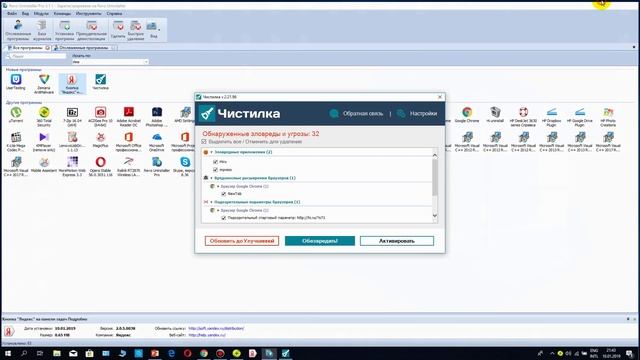The image size is (640, 360).
Task: Click the Удалить toolbar icon
Action: click(x=118, y=30)
